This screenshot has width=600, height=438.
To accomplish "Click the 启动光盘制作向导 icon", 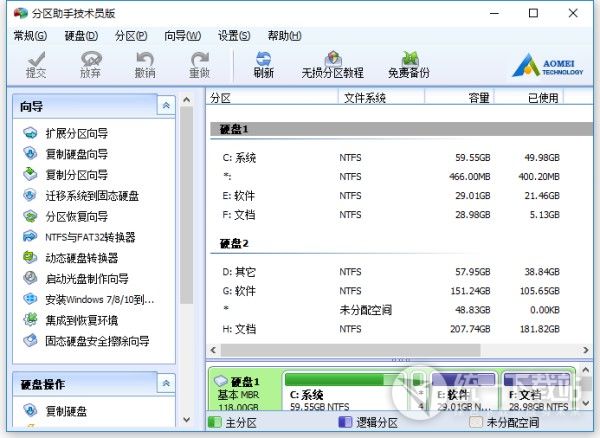I will [30, 278].
